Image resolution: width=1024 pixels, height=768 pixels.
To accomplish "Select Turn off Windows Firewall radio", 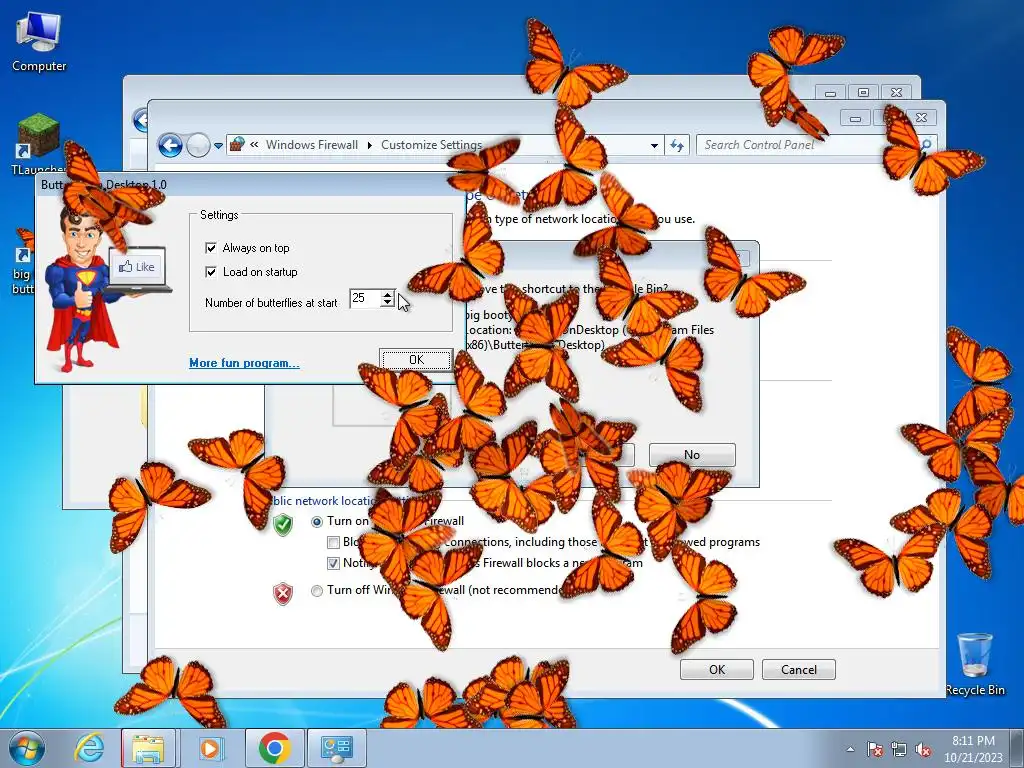I will (317, 591).
